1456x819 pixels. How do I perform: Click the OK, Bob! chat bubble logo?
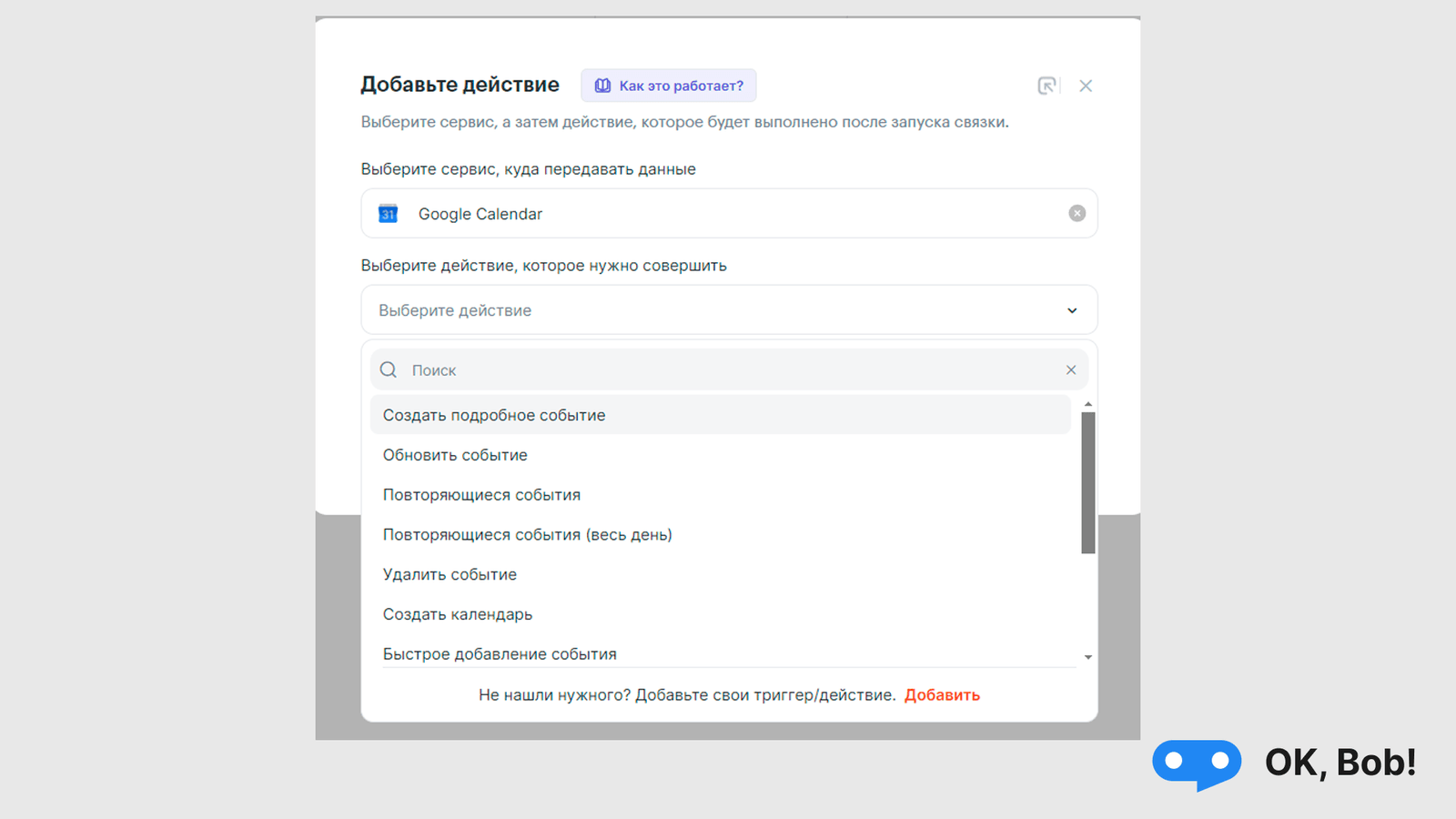[1196, 763]
